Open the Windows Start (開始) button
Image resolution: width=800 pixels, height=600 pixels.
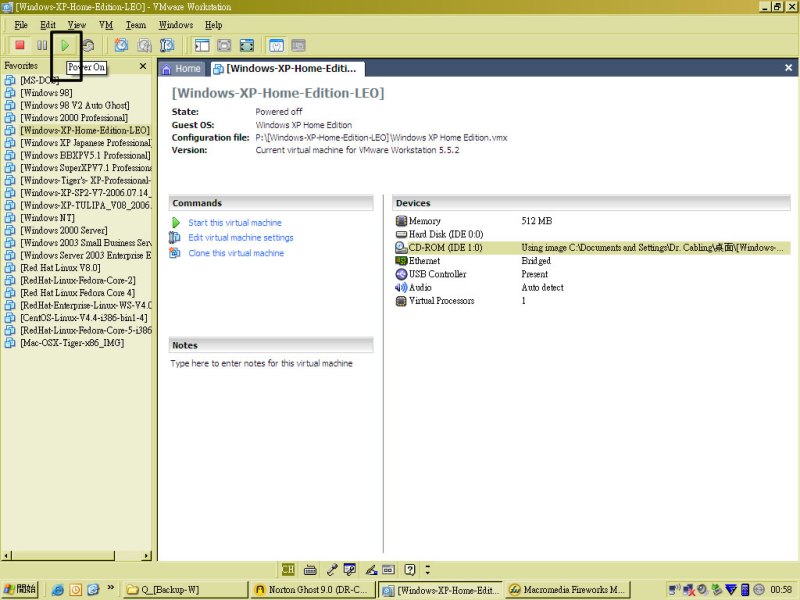click(x=19, y=589)
